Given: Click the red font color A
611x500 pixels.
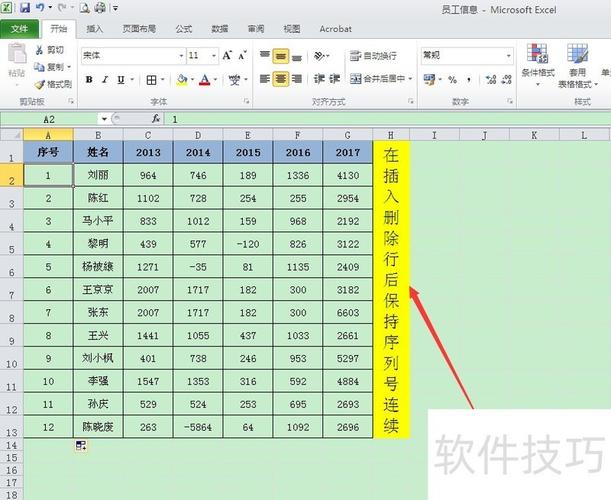Looking at the screenshot, I should (205, 80).
